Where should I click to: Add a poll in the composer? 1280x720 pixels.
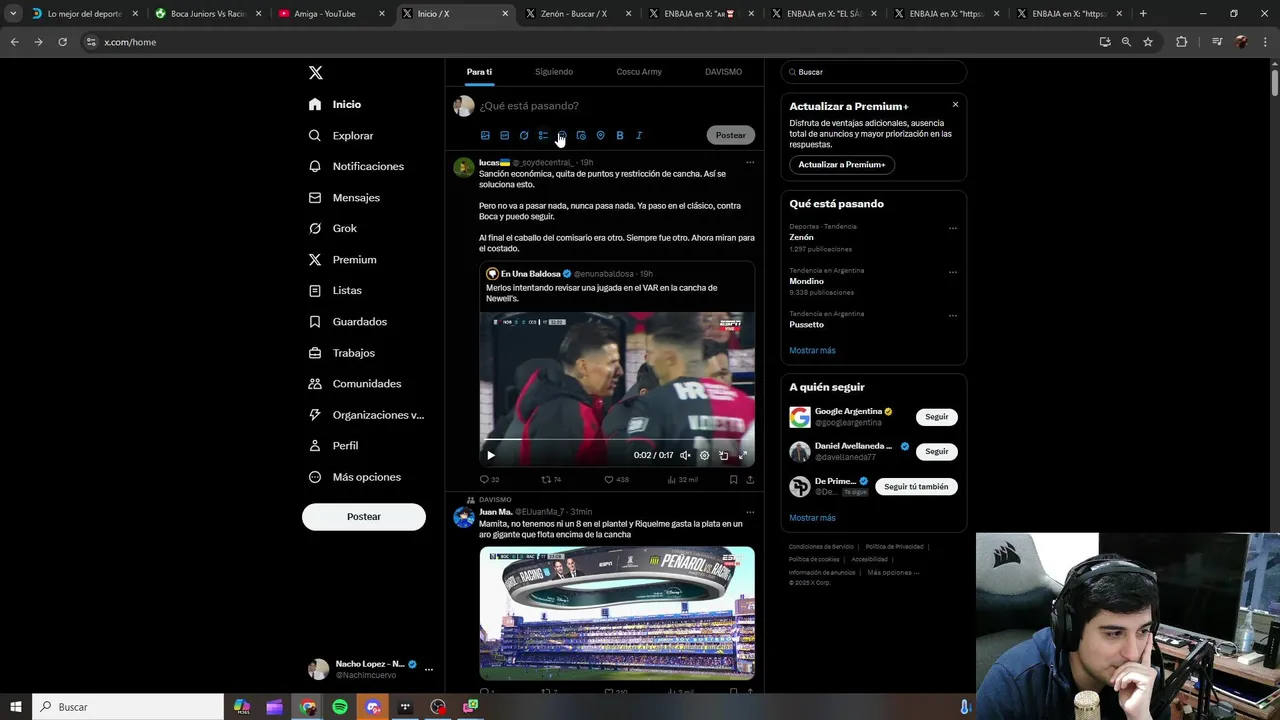point(543,135)
